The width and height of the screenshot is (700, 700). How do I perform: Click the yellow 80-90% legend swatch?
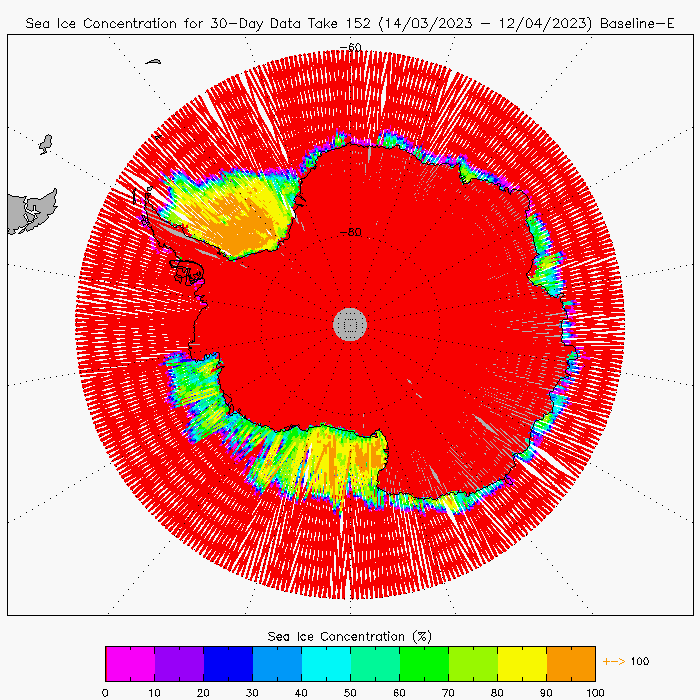(x=521, y=663)
